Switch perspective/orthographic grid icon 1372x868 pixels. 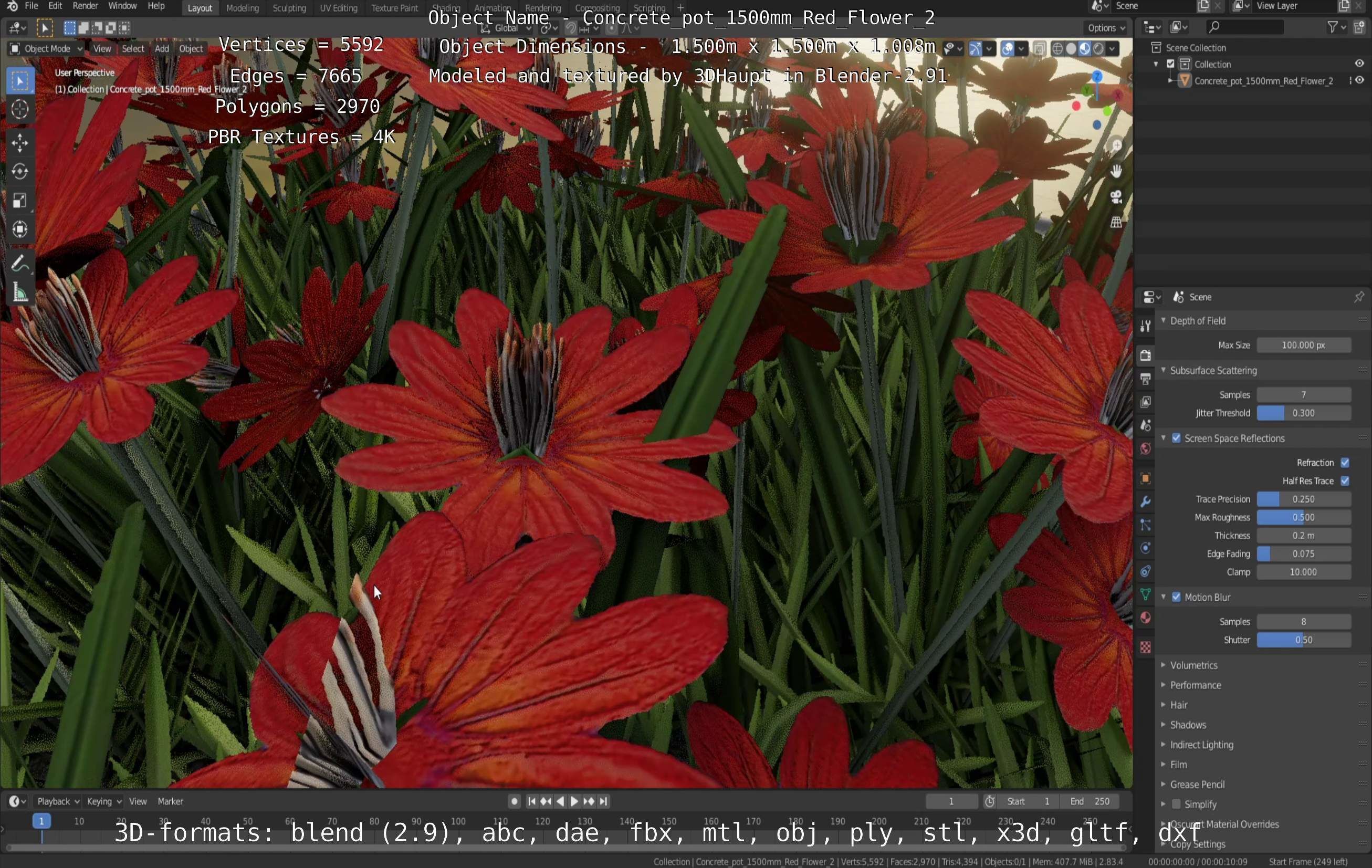[1116, 222]
